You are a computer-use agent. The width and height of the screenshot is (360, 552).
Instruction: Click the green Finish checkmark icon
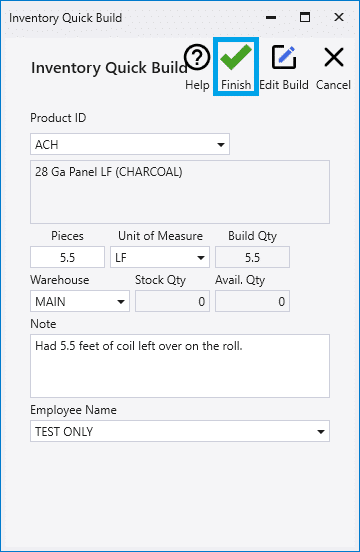(x=236, y=57)
